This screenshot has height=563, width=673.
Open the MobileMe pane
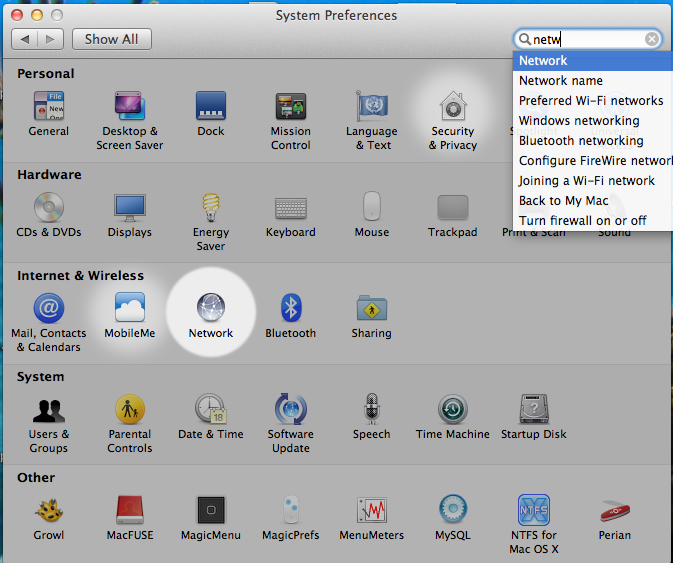click(x=130, y=315)
